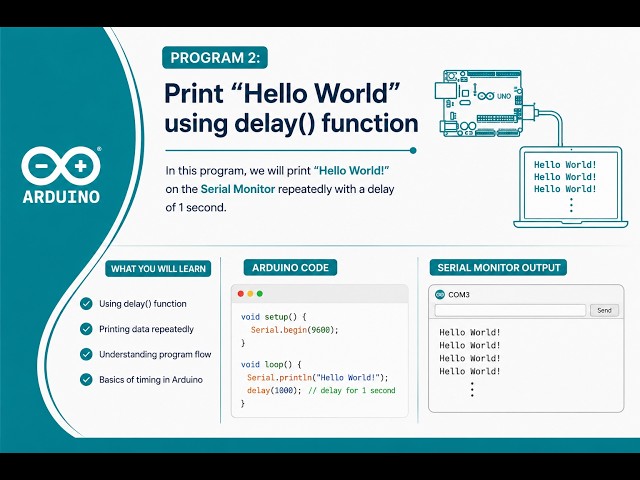The image size is (640, 480).
Task: Click the ARDUINO CODE label
Action: (x=290, y=268)
